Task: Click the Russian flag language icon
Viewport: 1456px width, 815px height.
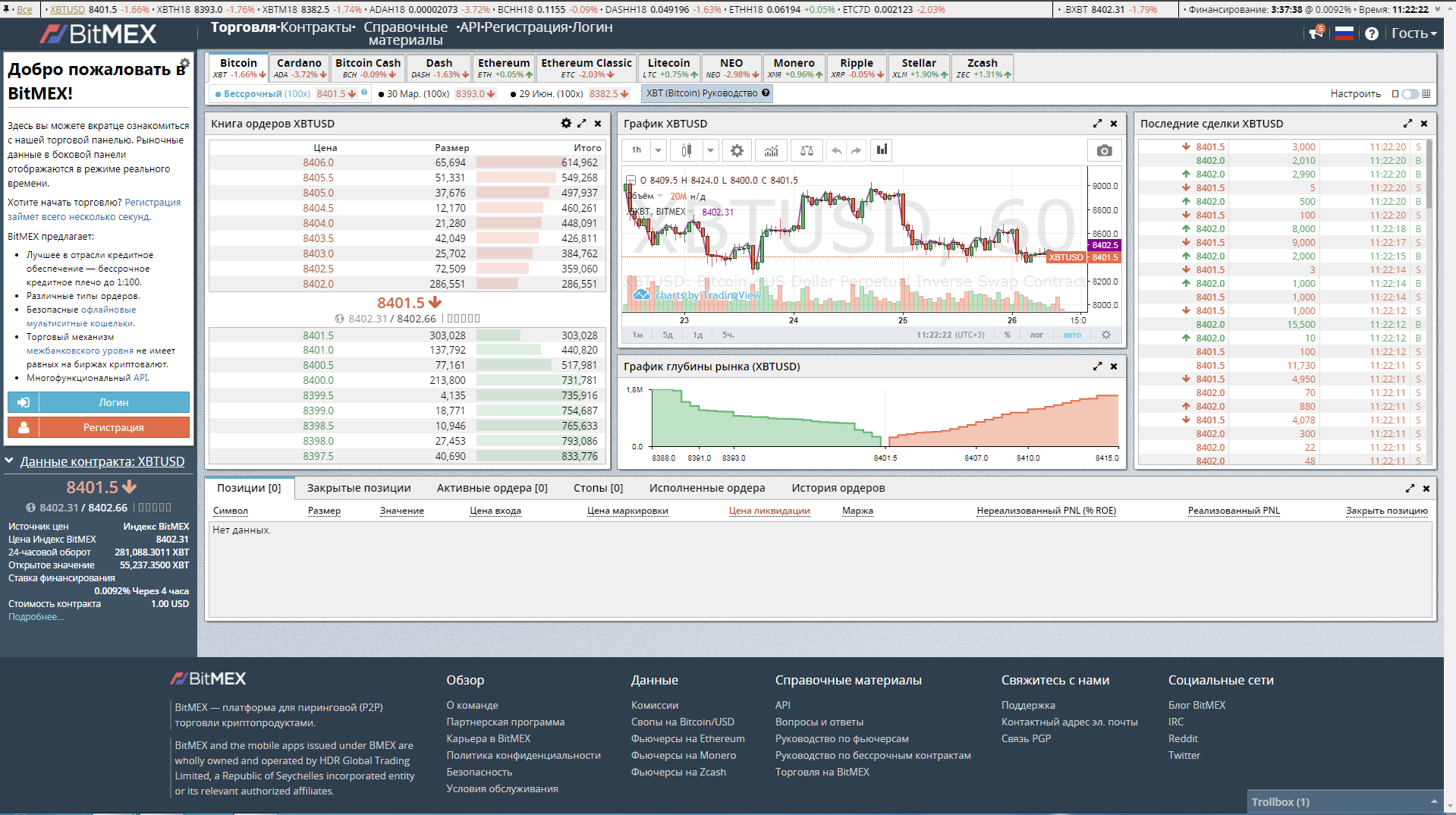Action: click(x=1344, y=33)
